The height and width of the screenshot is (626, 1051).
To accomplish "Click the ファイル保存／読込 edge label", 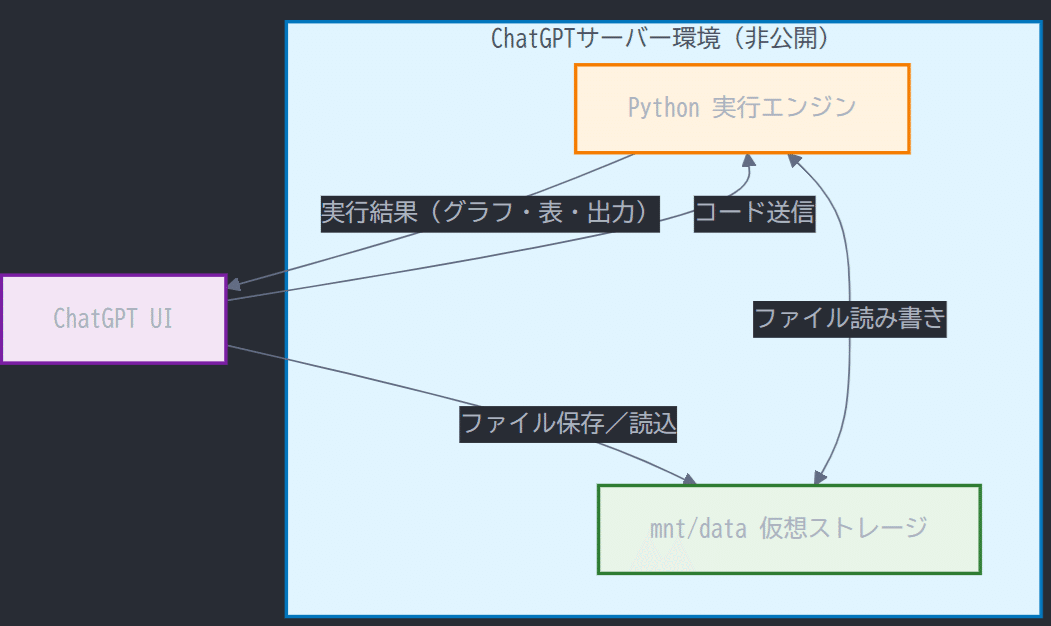I will tap(567, 424).
